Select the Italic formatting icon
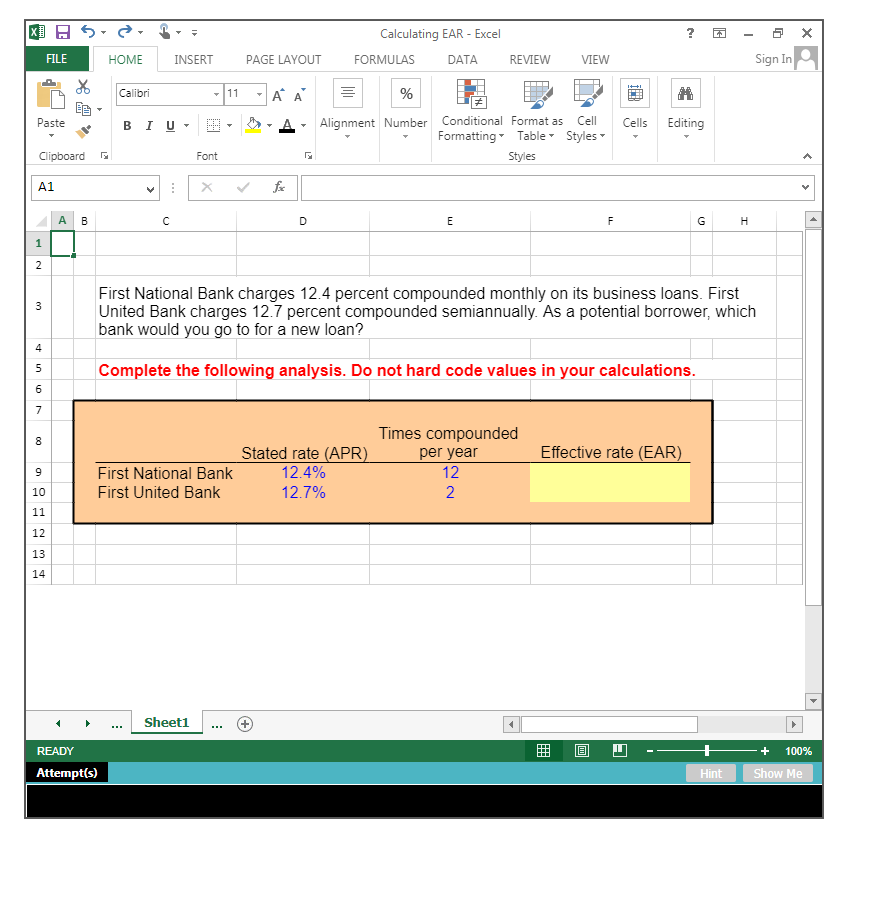This screenshot has width=886, height=903. coord(147,125)
